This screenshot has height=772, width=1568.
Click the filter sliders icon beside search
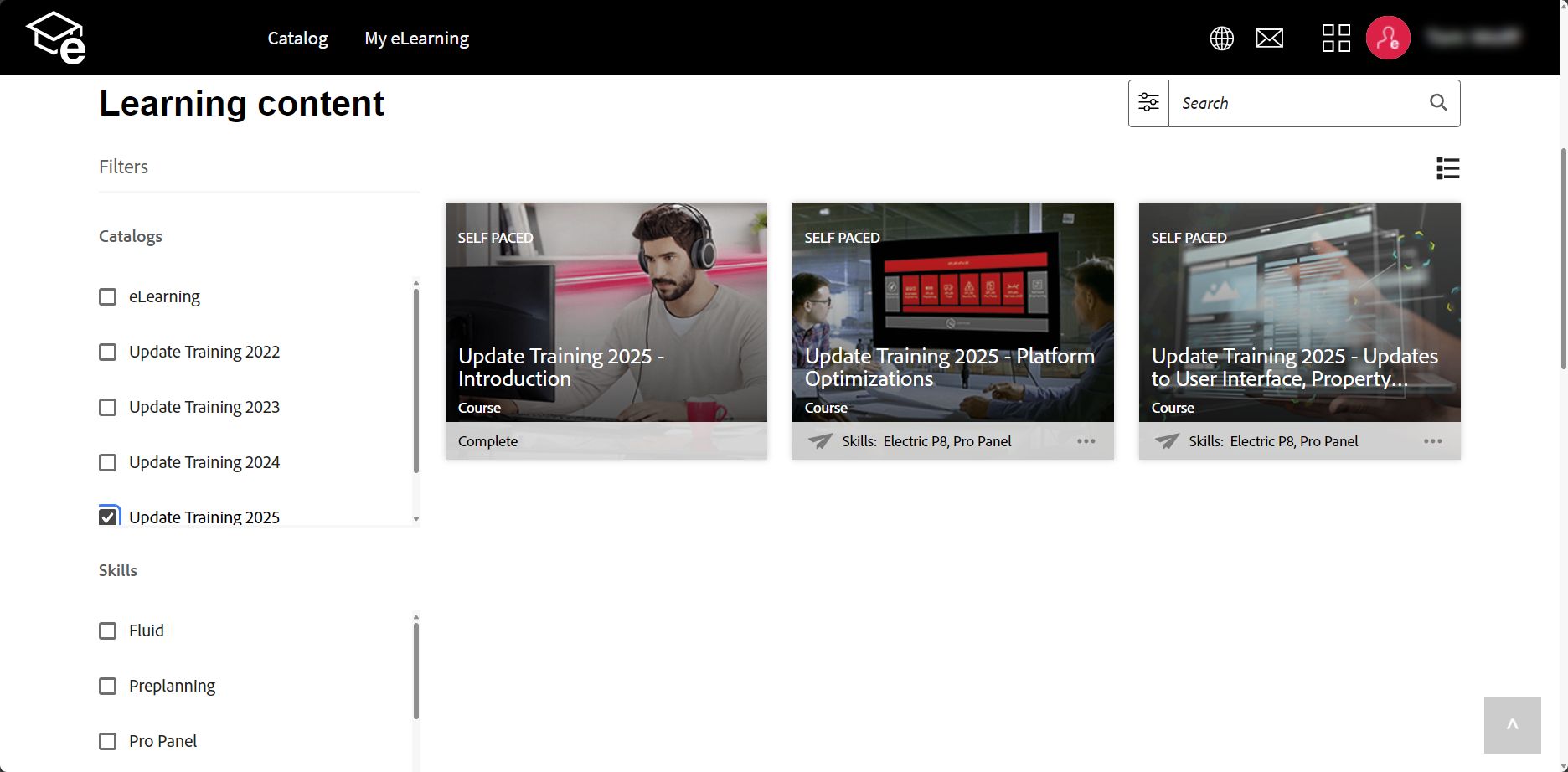point(1148,103)
